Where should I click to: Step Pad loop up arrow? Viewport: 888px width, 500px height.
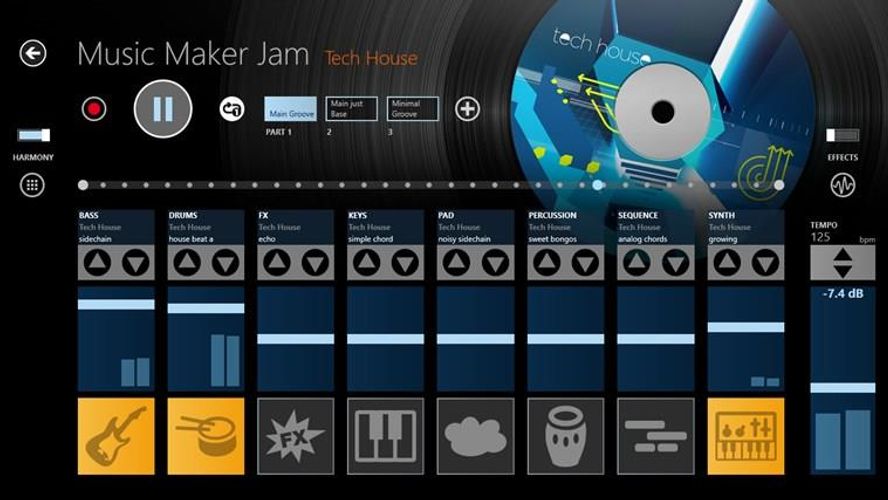[x=457, y=263]
